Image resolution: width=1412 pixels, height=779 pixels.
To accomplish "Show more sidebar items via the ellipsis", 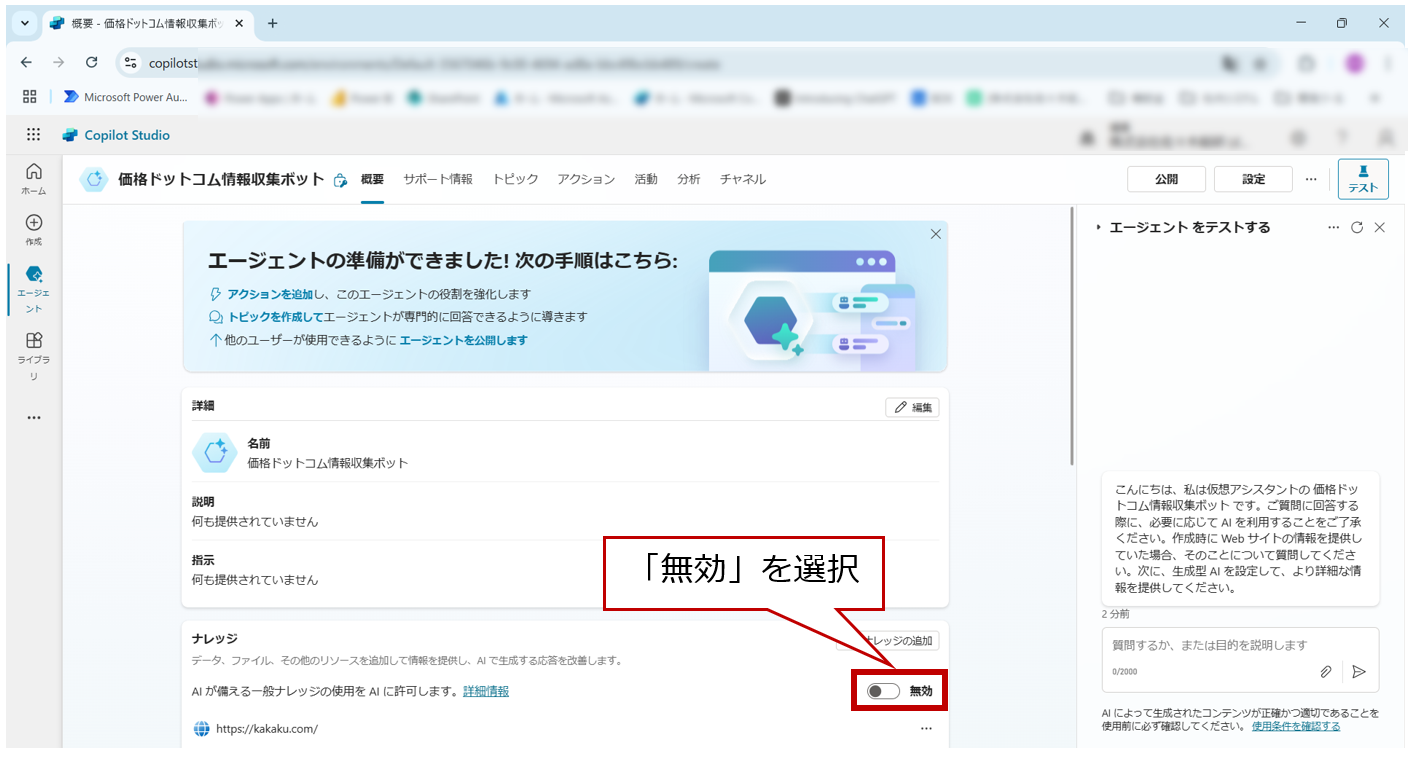I will coord(34,417).
